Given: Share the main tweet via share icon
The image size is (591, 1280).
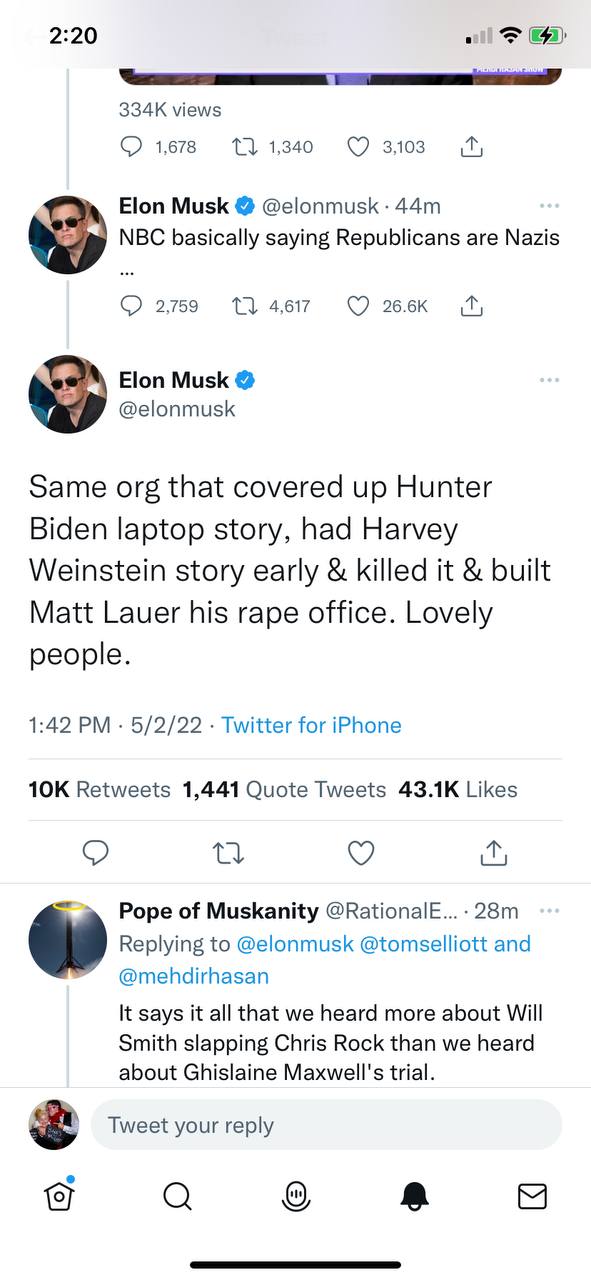Looking at the screenshot, I should click(493, 853).
